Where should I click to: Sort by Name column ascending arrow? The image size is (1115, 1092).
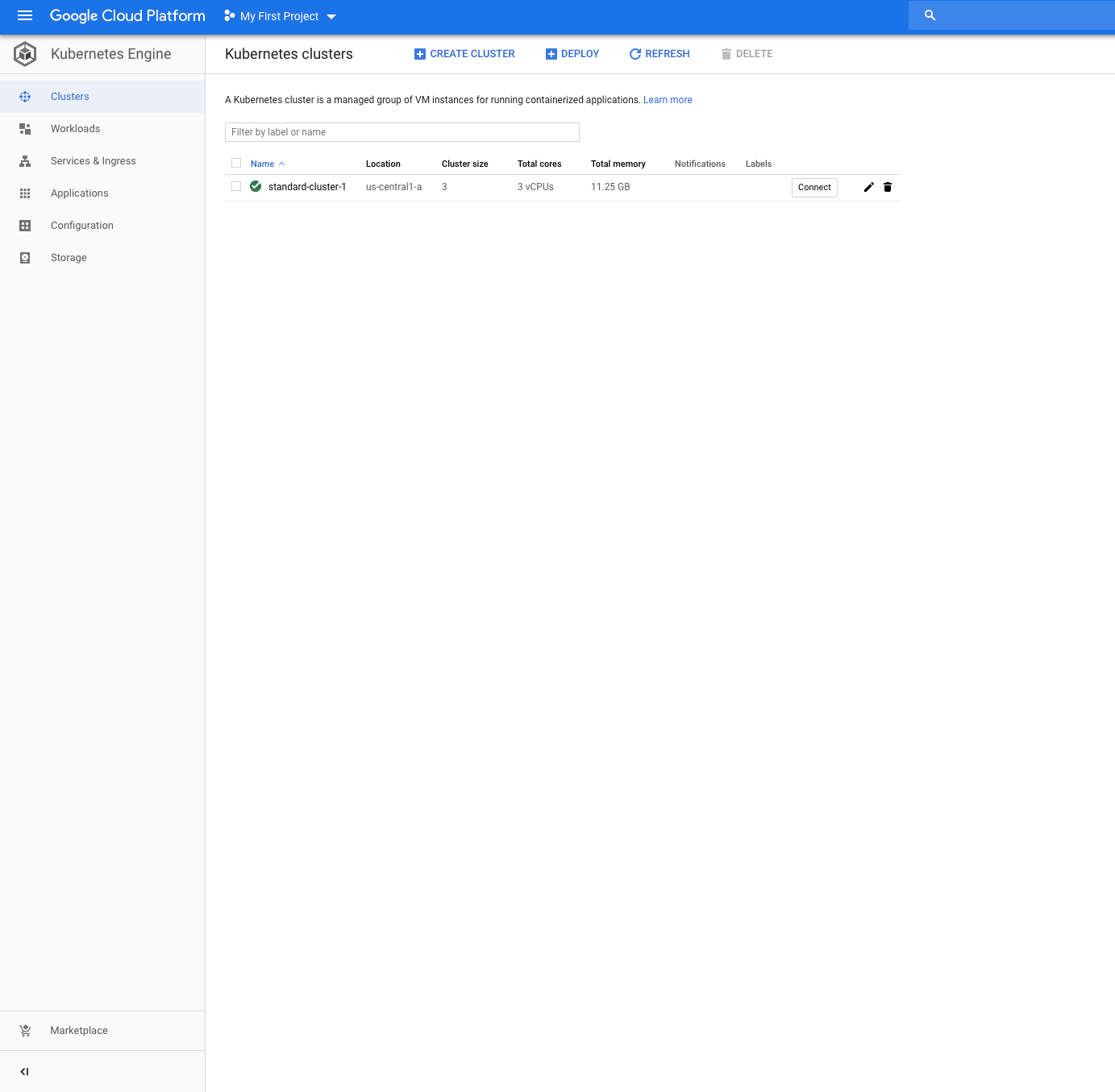(281, 164)
